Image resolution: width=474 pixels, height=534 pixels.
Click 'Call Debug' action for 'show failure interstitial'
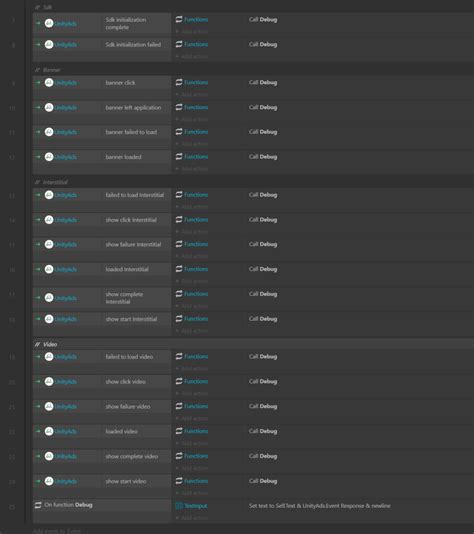pyautogui.click(x=263, y=244)
